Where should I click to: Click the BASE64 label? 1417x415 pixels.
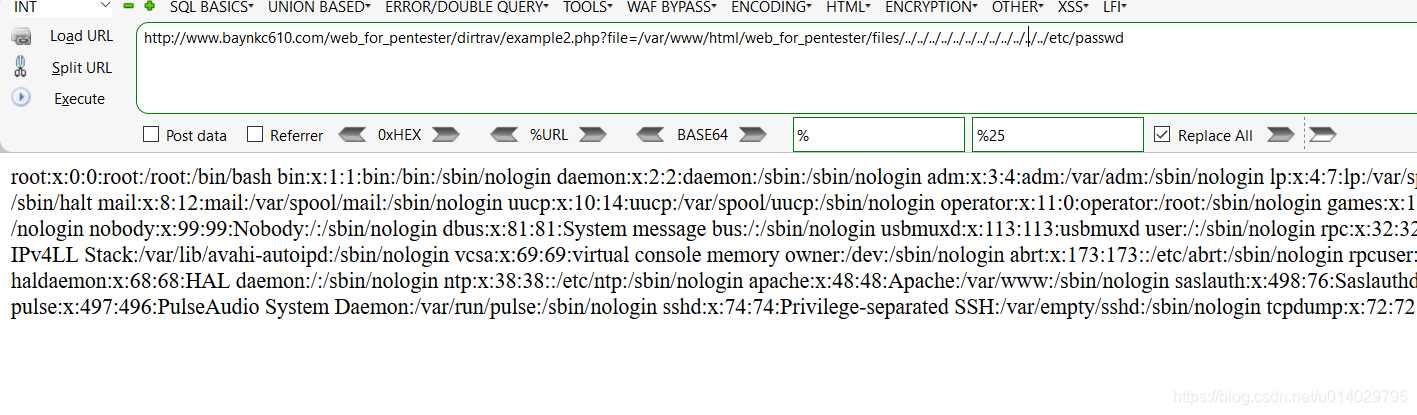702,134
